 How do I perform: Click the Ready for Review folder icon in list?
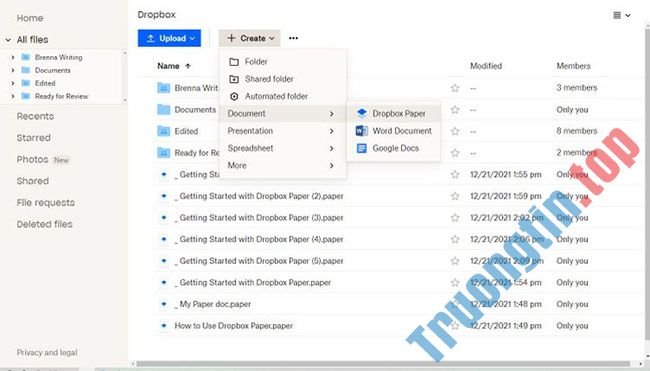pos(164,153)
